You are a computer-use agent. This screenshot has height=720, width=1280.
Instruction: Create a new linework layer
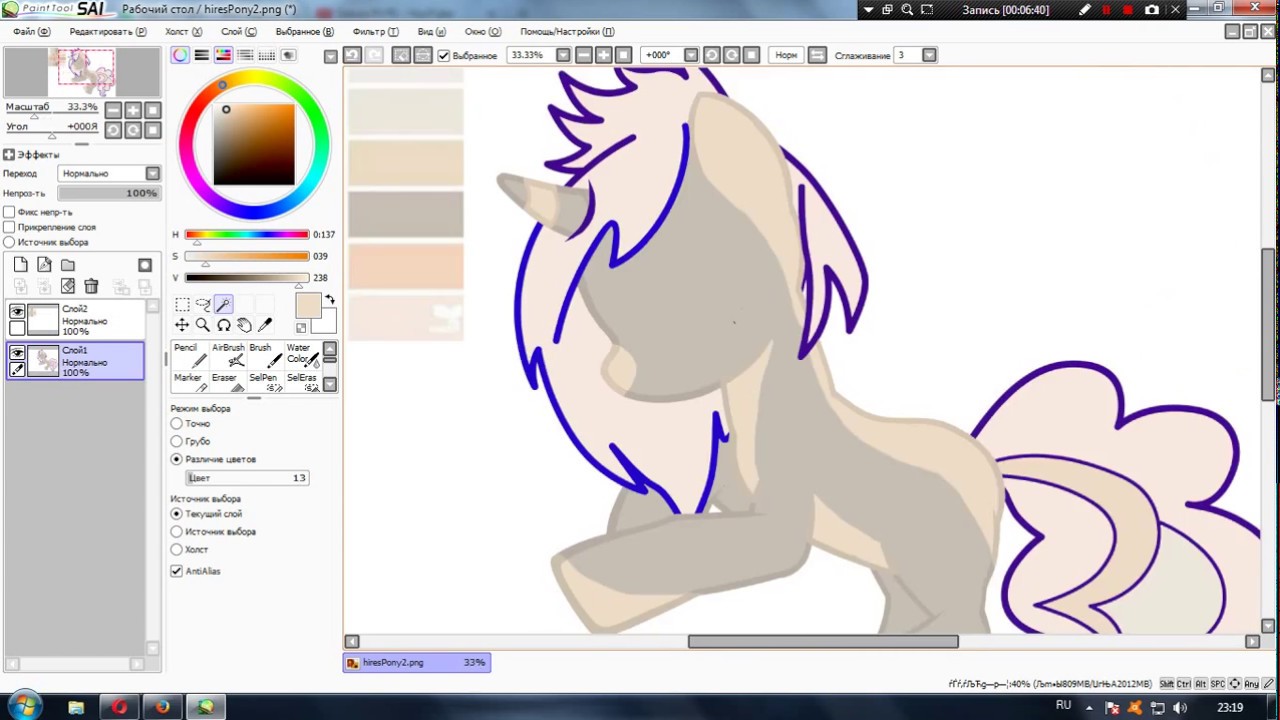44,265
